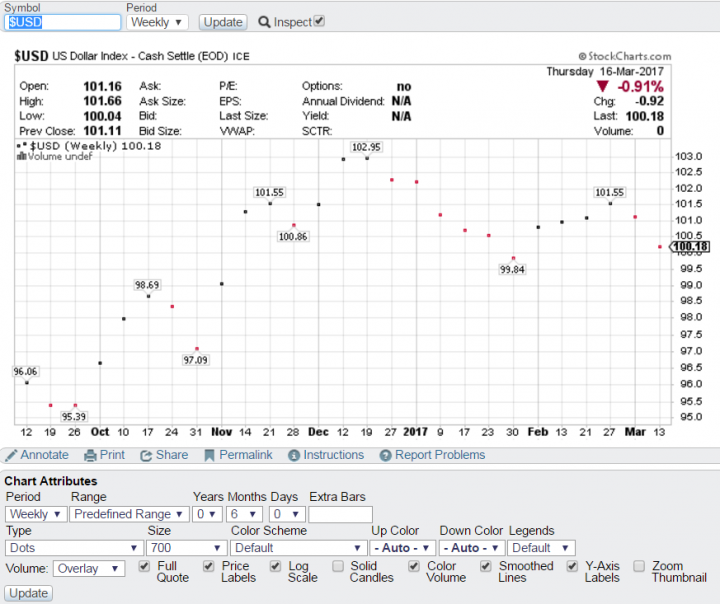Enable the Zoom Thumbnail checkbox

[639, 567]
